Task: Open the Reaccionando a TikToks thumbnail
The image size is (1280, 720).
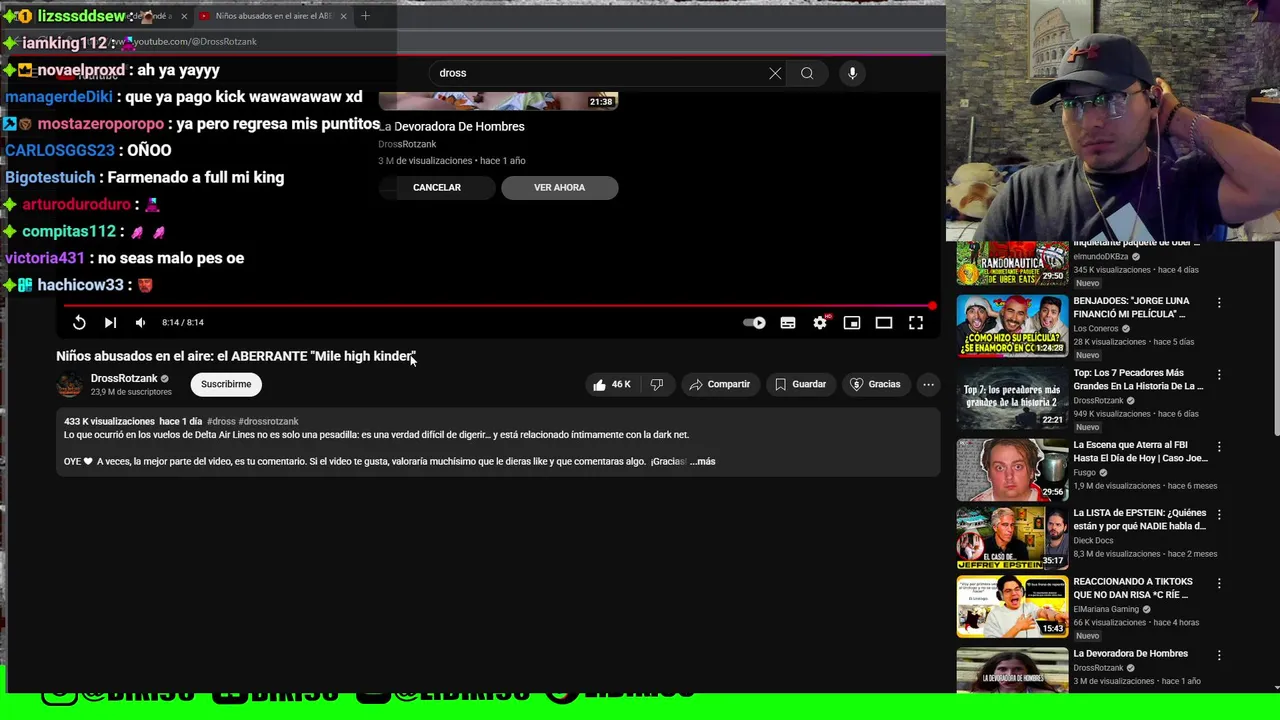Action: coord(1012,606)
